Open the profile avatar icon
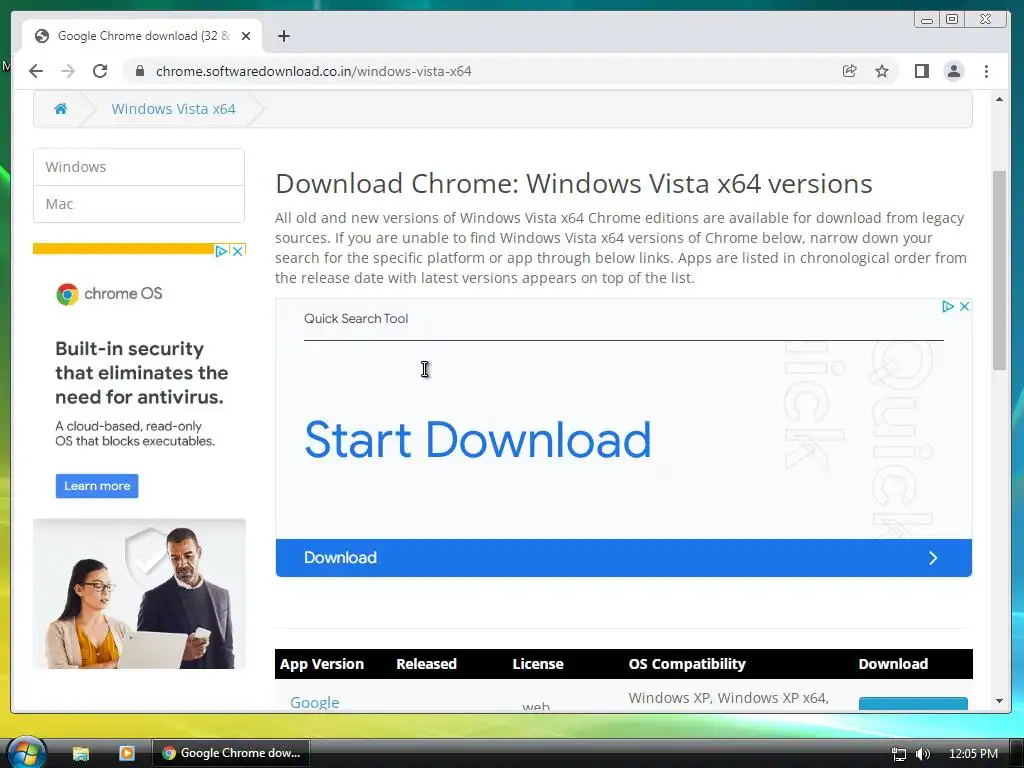Image resolution: width=1024 pixels, height=768 pixels. coord(953,71)
